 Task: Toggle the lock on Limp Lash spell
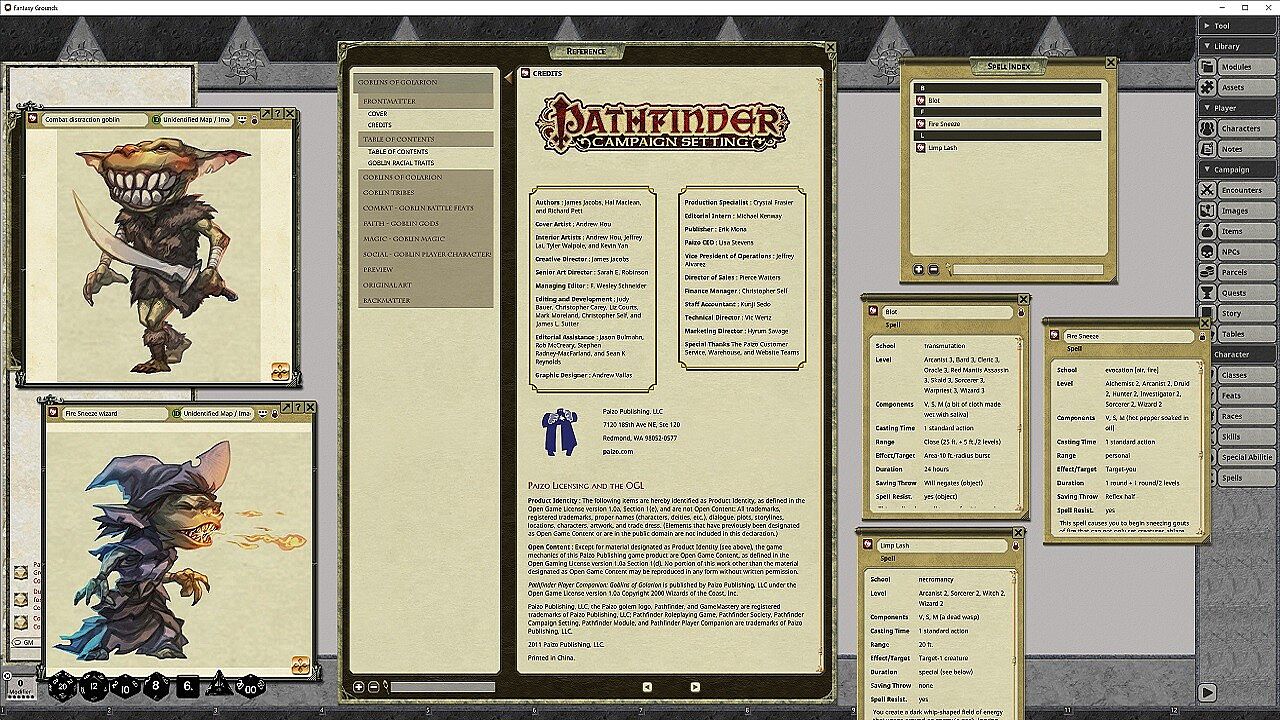(x=1016, y=546)
